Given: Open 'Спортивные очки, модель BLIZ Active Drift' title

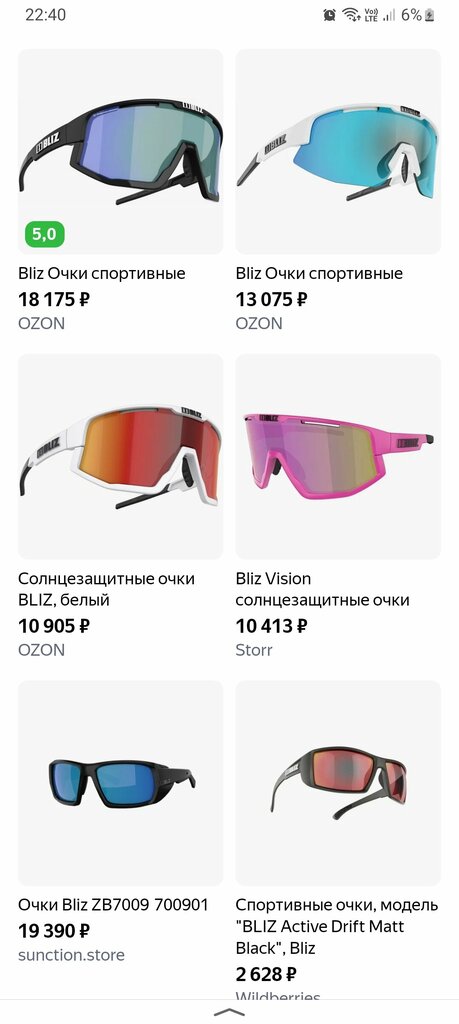Looking at the screenshot, I should pos(337,926).
